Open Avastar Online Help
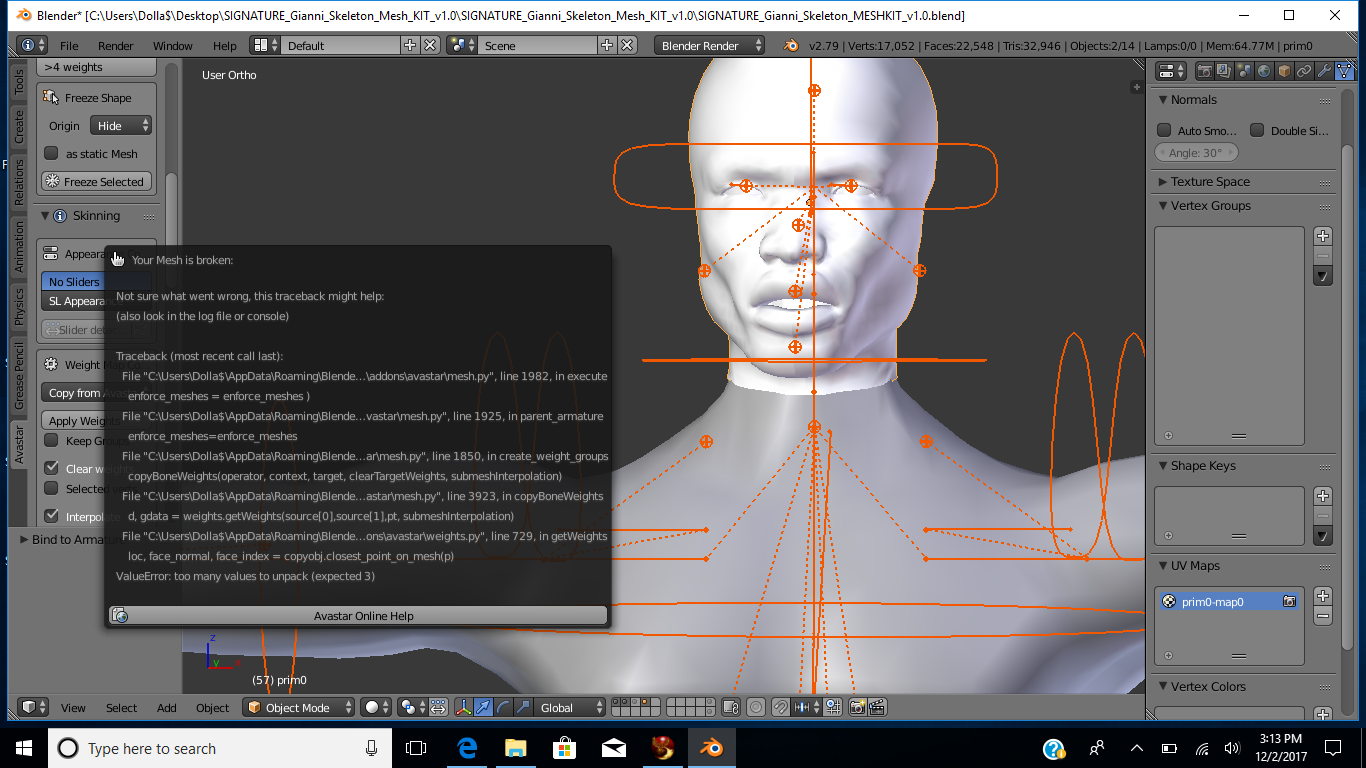This screenshot has width=1366, height=768. click(x=357, y=616)
